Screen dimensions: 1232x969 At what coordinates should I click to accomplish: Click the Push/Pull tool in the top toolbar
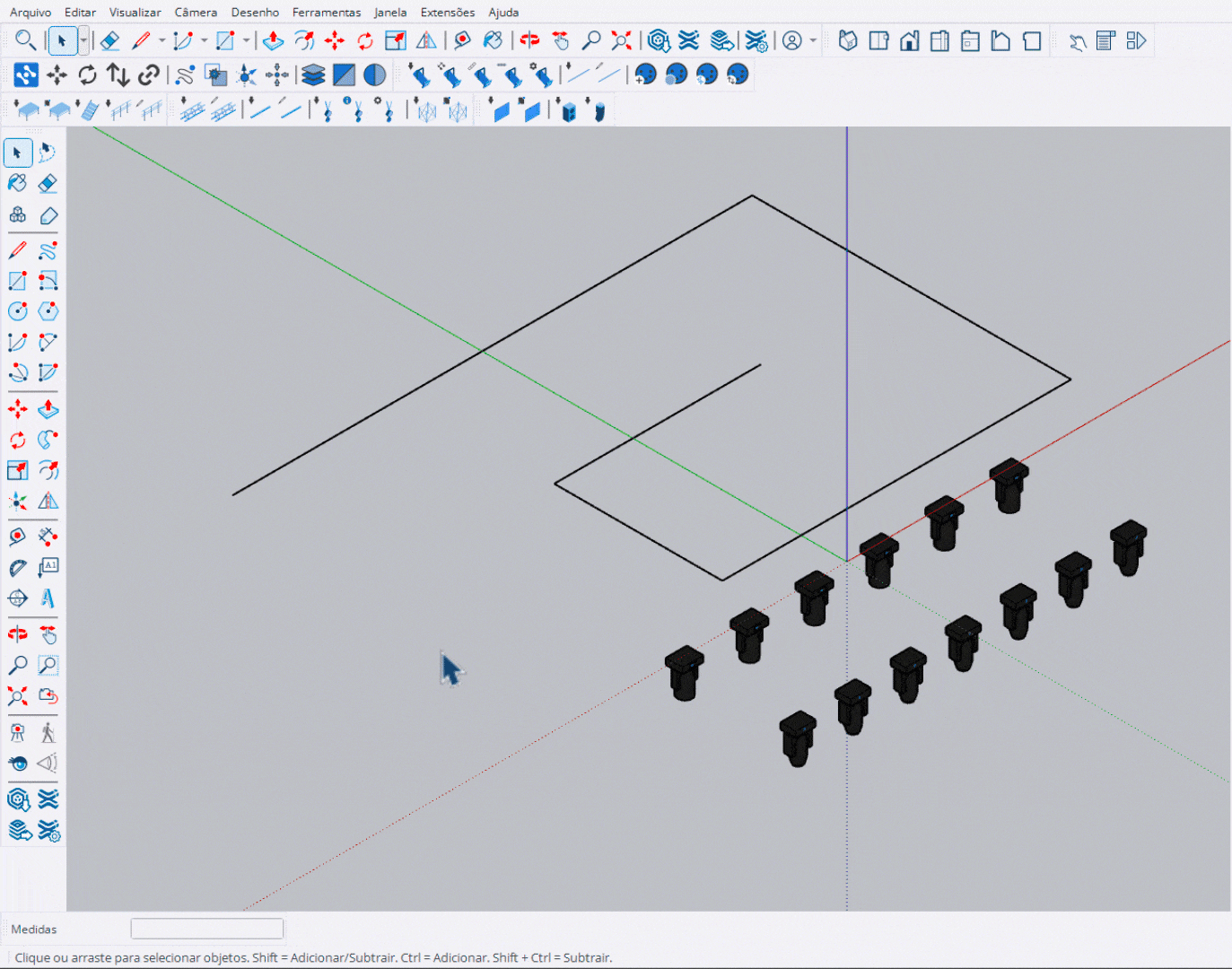click(274, 41)
